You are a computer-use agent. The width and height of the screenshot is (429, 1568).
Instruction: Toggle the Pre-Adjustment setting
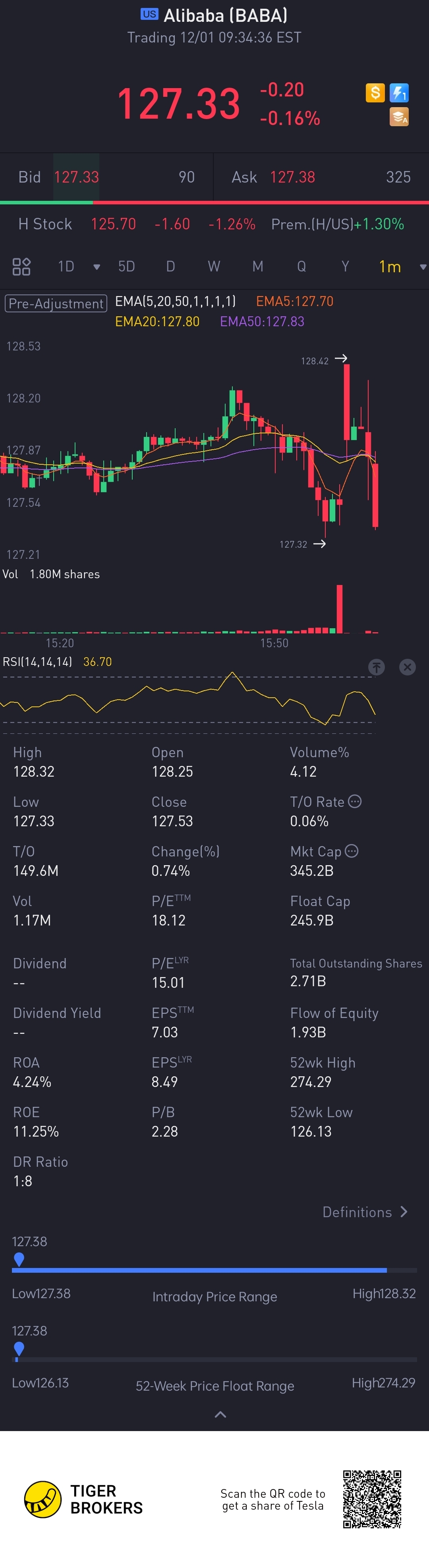(x=56, y=303)
